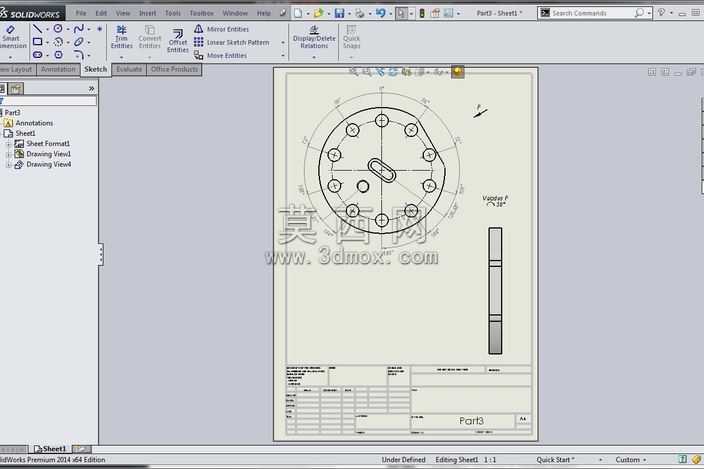The height and width of the screenshot is (469, 704).
Task: Switch to the Evaluate tab
Action: (129, 69)
